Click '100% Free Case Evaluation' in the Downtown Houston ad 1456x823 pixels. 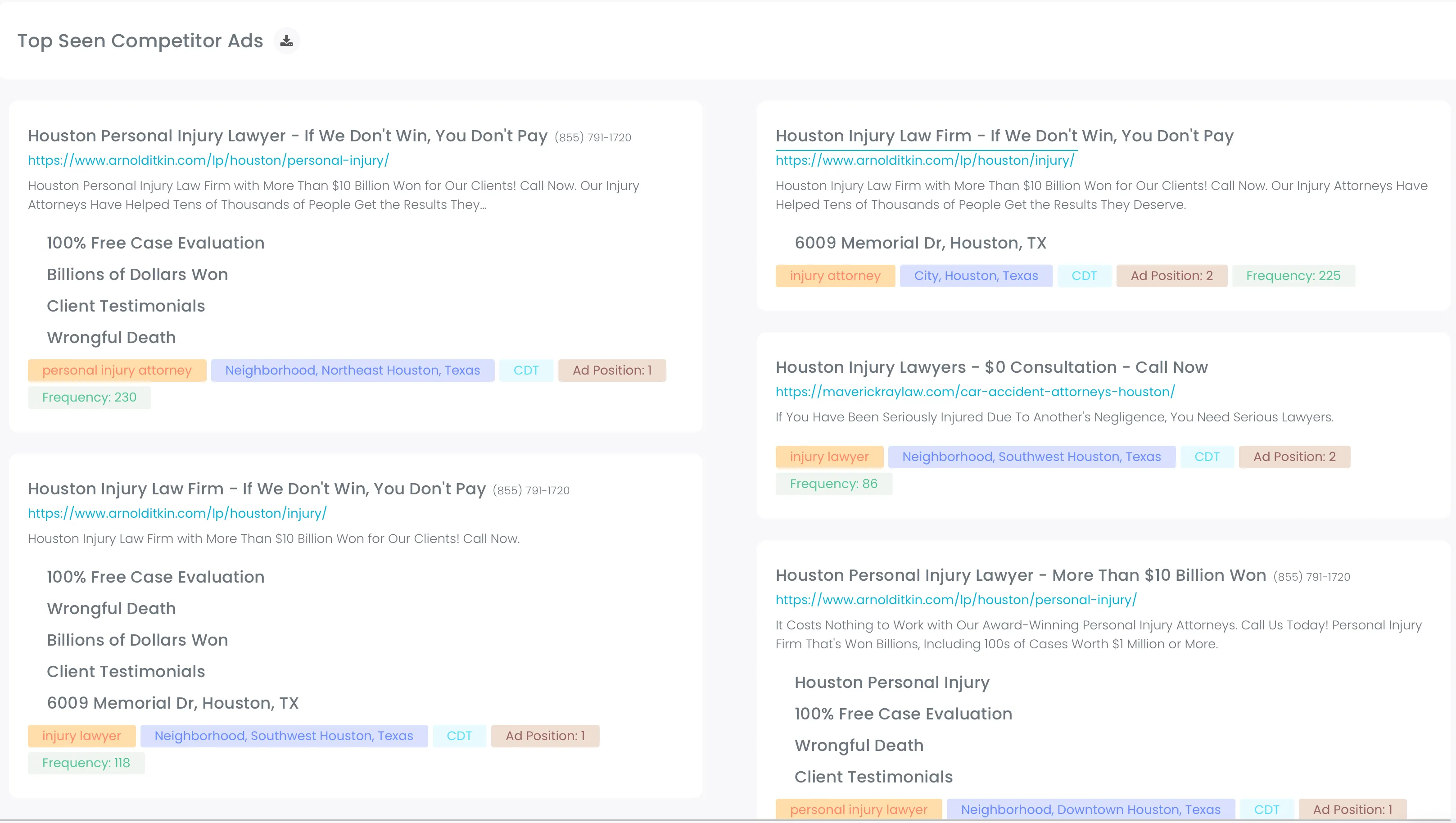903,714
